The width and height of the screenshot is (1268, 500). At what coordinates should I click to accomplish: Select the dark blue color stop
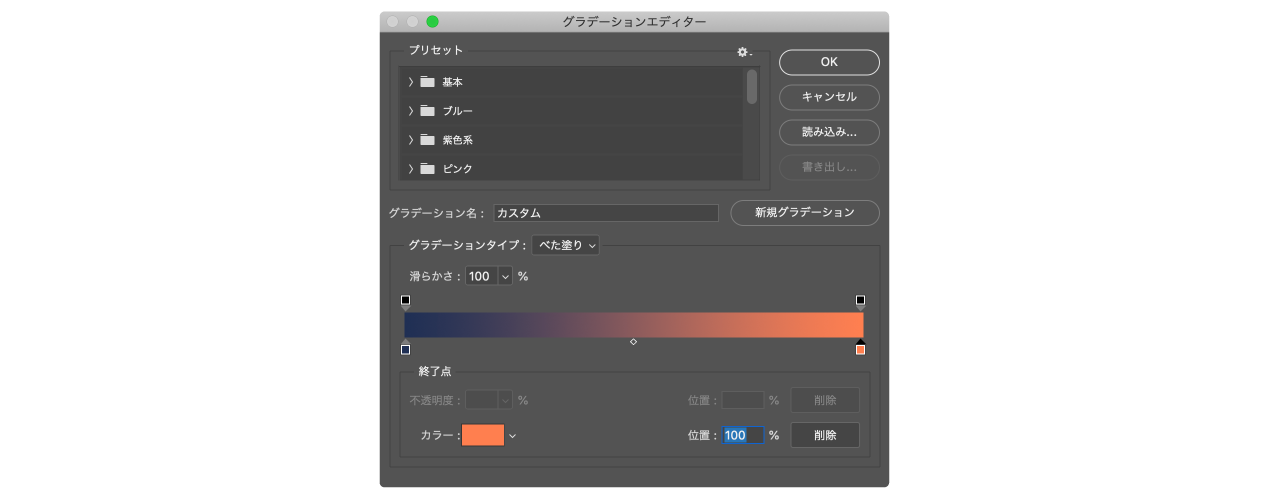pos(405,349)
